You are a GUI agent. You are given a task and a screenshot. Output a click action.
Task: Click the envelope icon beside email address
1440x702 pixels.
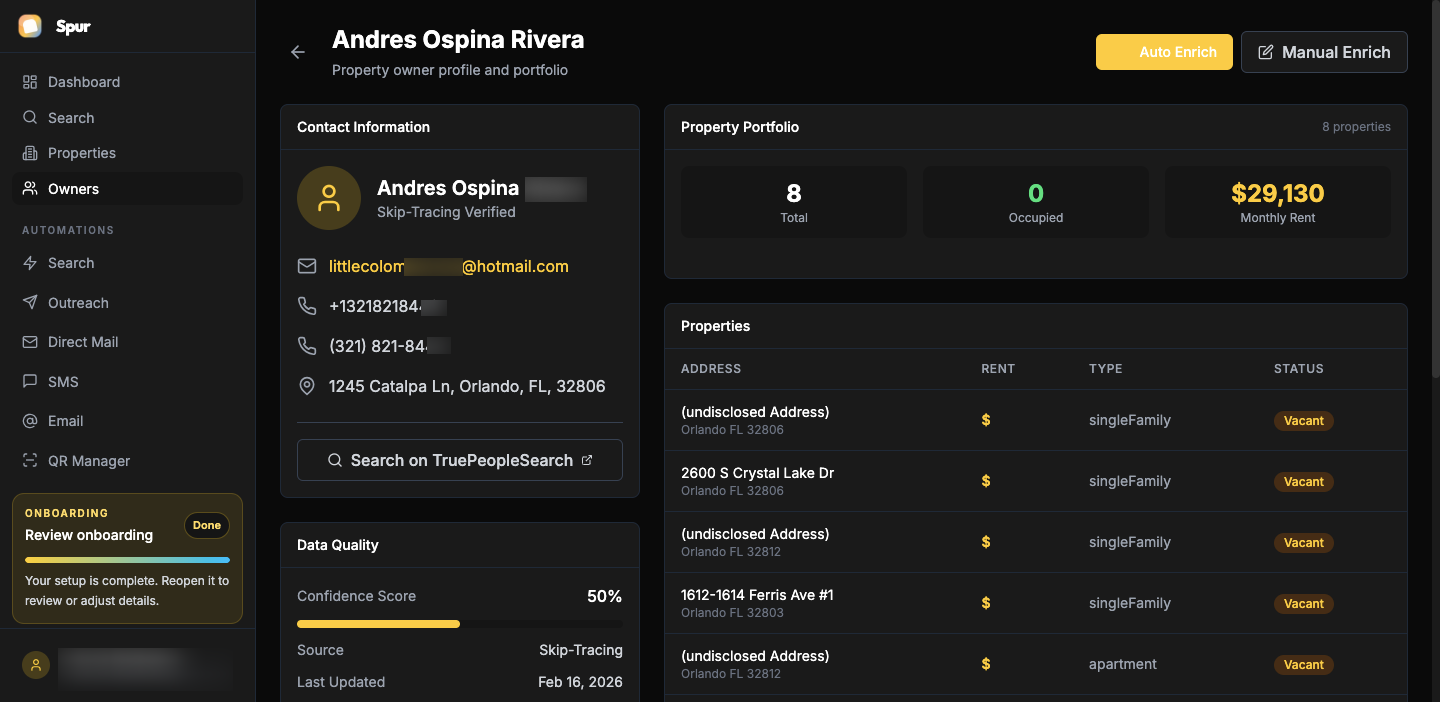(307, 267)
